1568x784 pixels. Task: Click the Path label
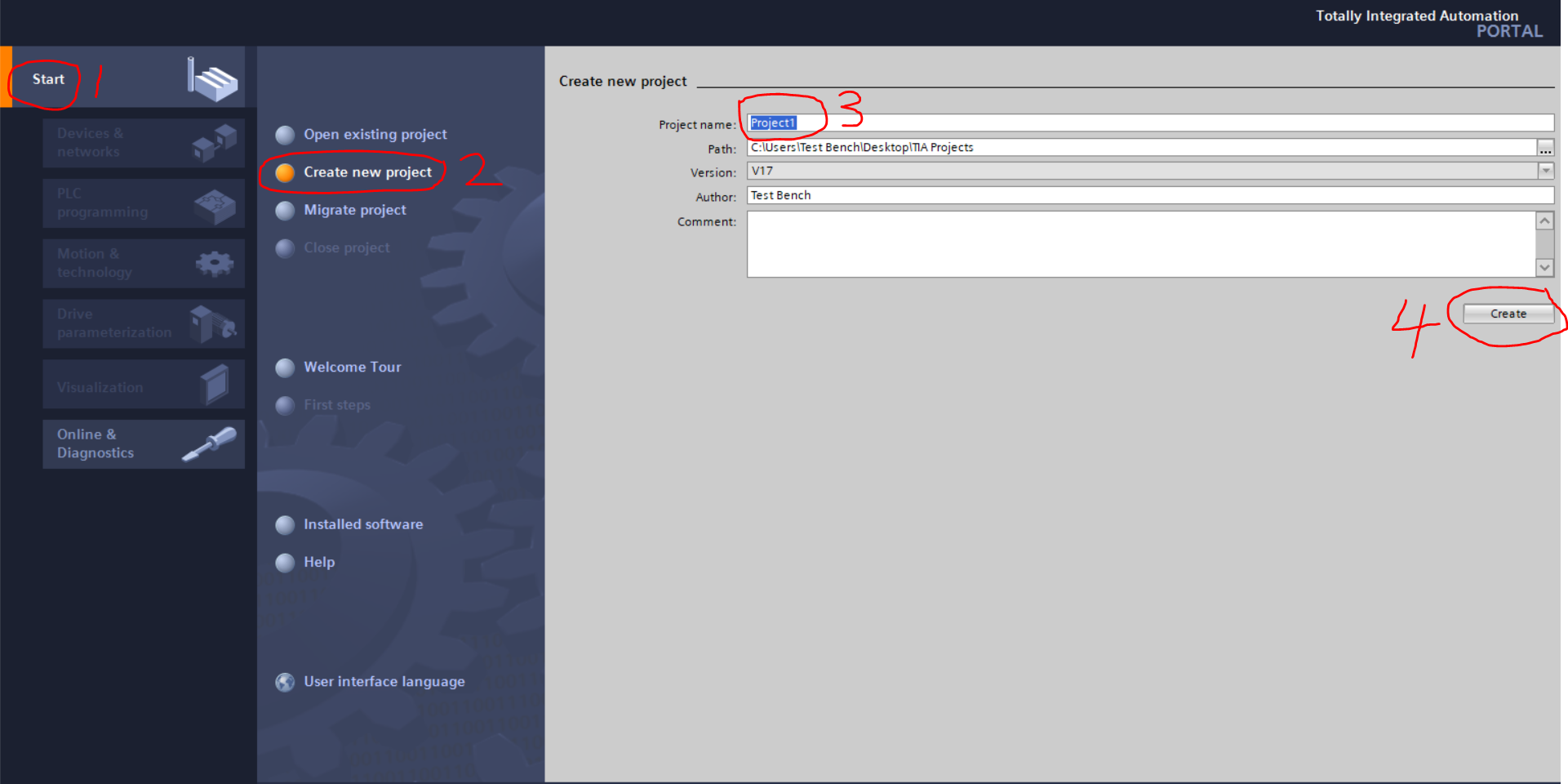coord(722,149)
